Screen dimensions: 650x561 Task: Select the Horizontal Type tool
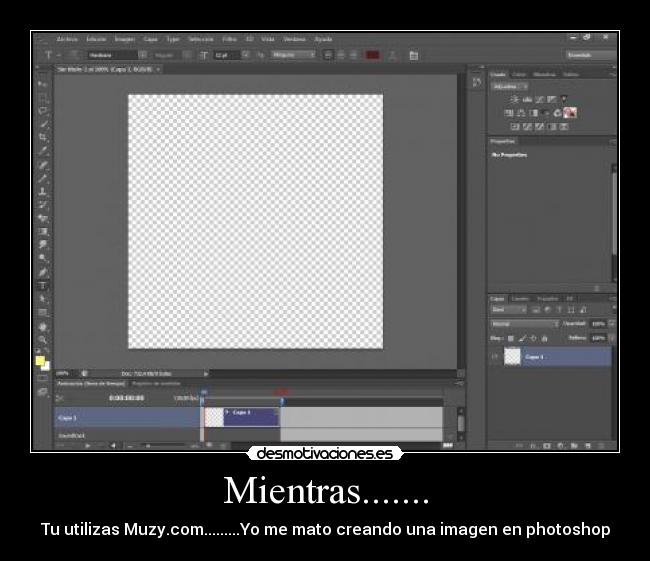click(43, 286)
